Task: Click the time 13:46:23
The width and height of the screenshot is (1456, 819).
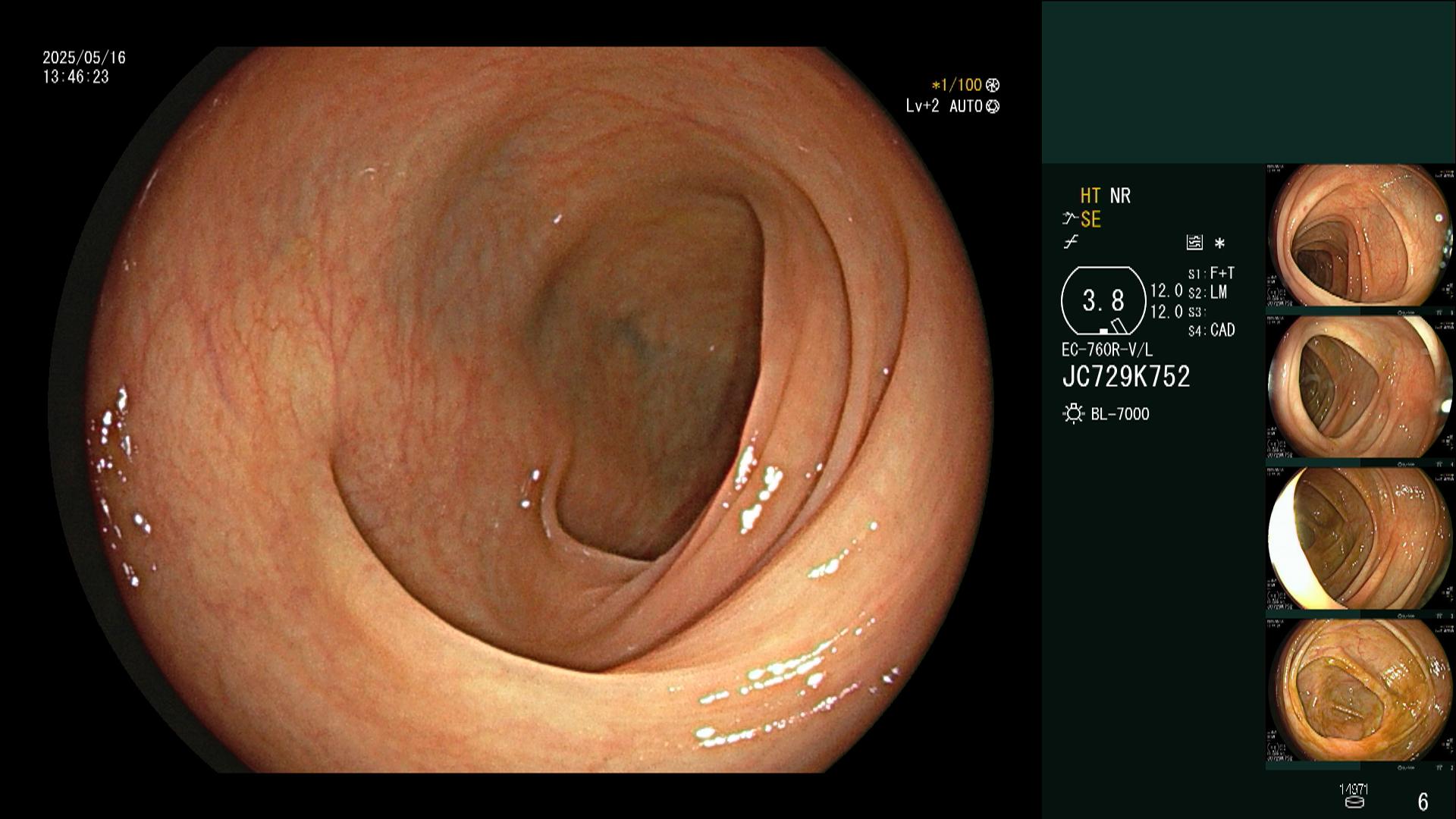Action: 76,77
